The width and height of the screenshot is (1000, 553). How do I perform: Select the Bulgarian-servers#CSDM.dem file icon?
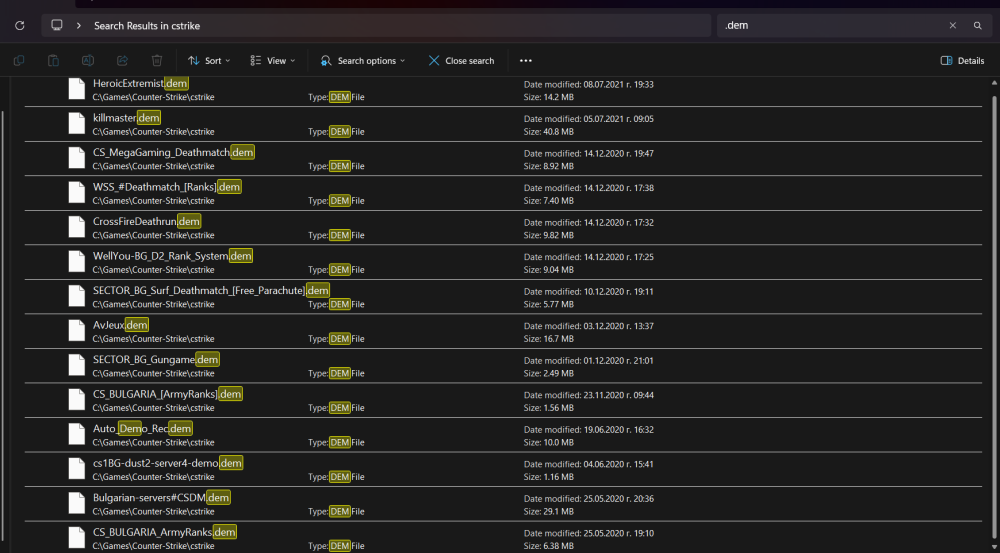coord(77,503)
